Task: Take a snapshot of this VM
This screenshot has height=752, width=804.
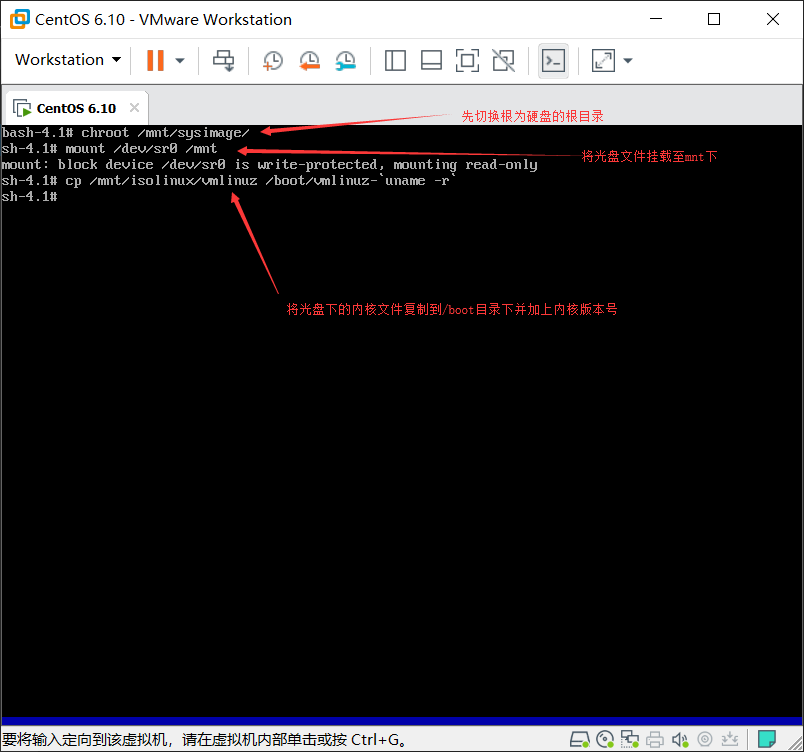Action: coord(273,60)
